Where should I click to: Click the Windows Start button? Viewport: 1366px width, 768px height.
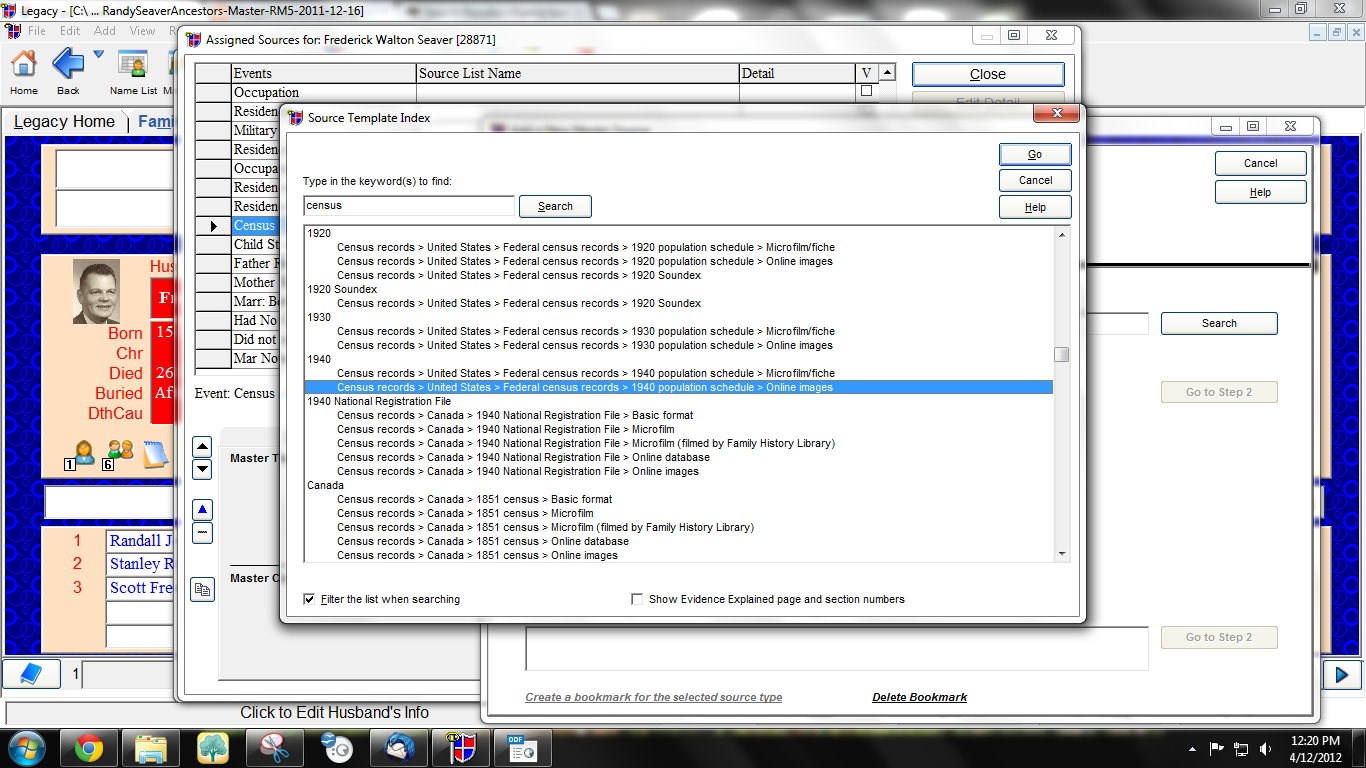(28, 748)
